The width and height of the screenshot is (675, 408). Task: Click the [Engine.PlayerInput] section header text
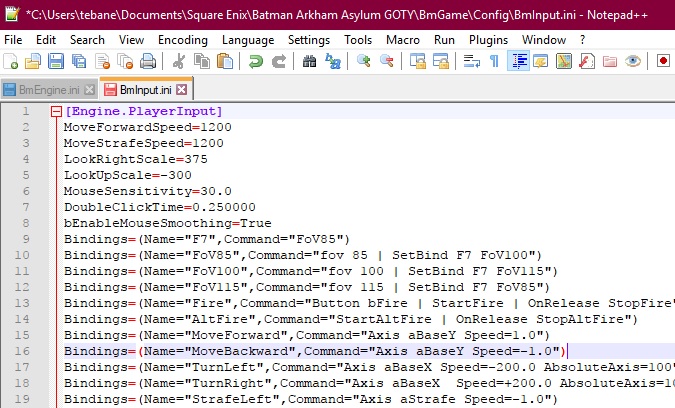coord(143,111)
